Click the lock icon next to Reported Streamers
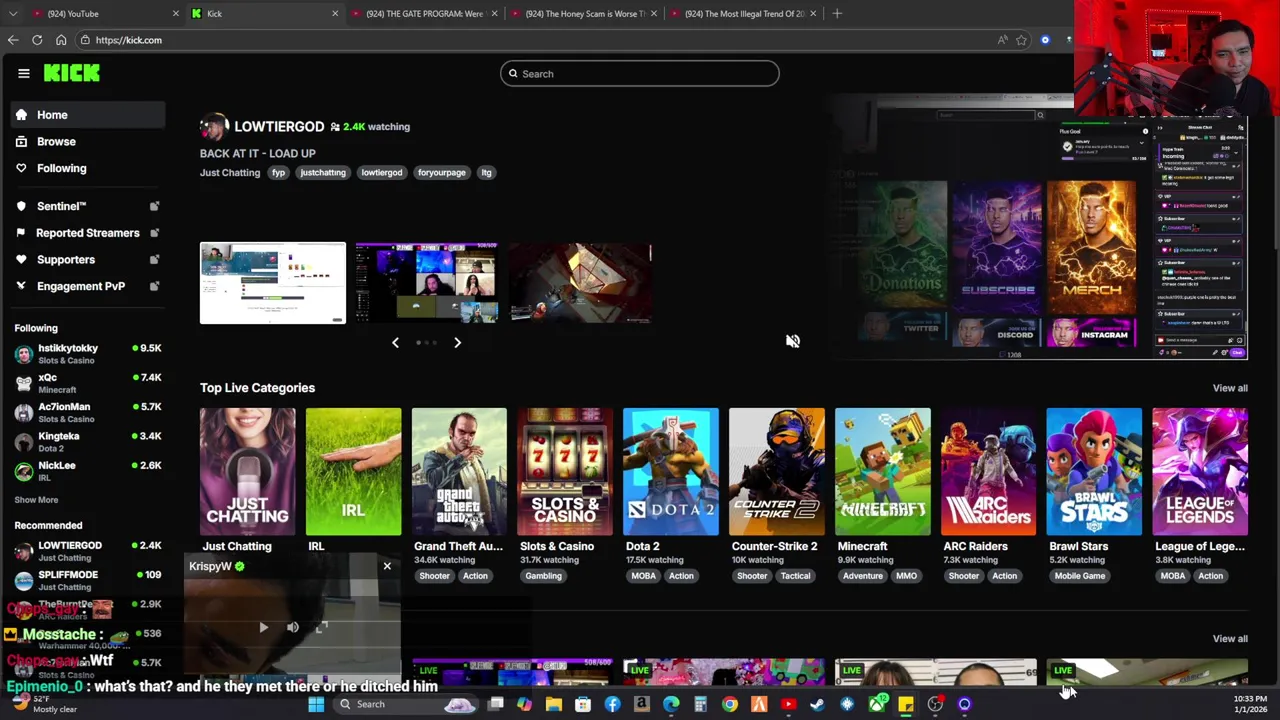 pos(155,233)
